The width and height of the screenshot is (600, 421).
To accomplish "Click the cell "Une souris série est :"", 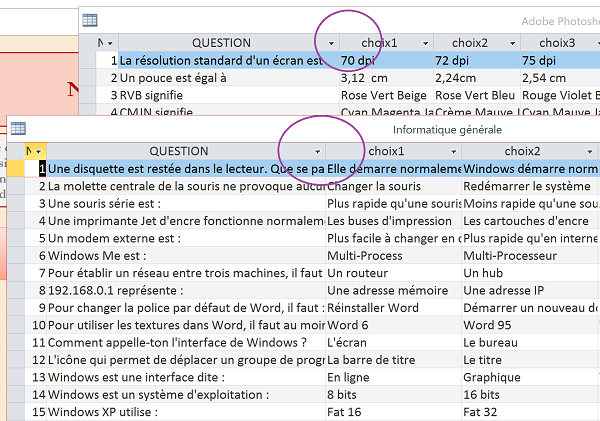I will coord(186,204).
